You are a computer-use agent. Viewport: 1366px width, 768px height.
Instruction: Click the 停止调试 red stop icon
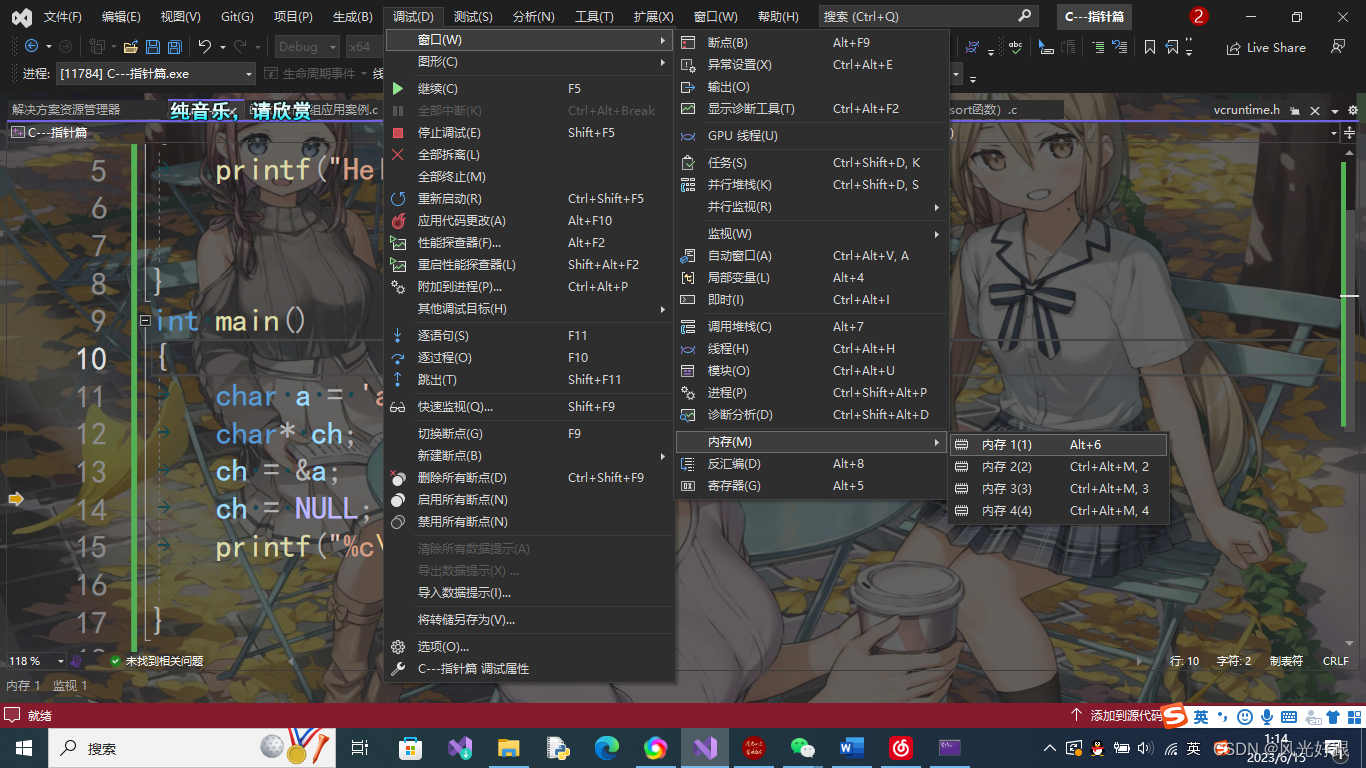tap(398, 133)
